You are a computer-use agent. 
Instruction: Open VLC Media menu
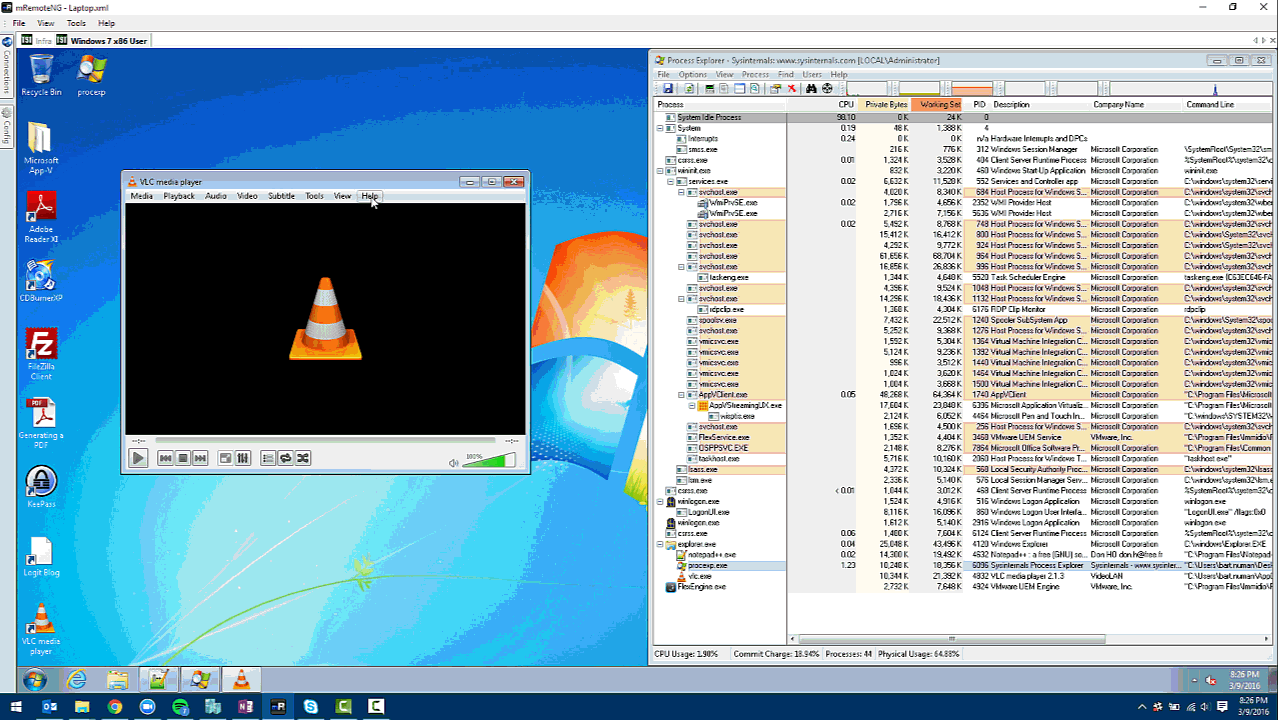[x=142, y=196]
